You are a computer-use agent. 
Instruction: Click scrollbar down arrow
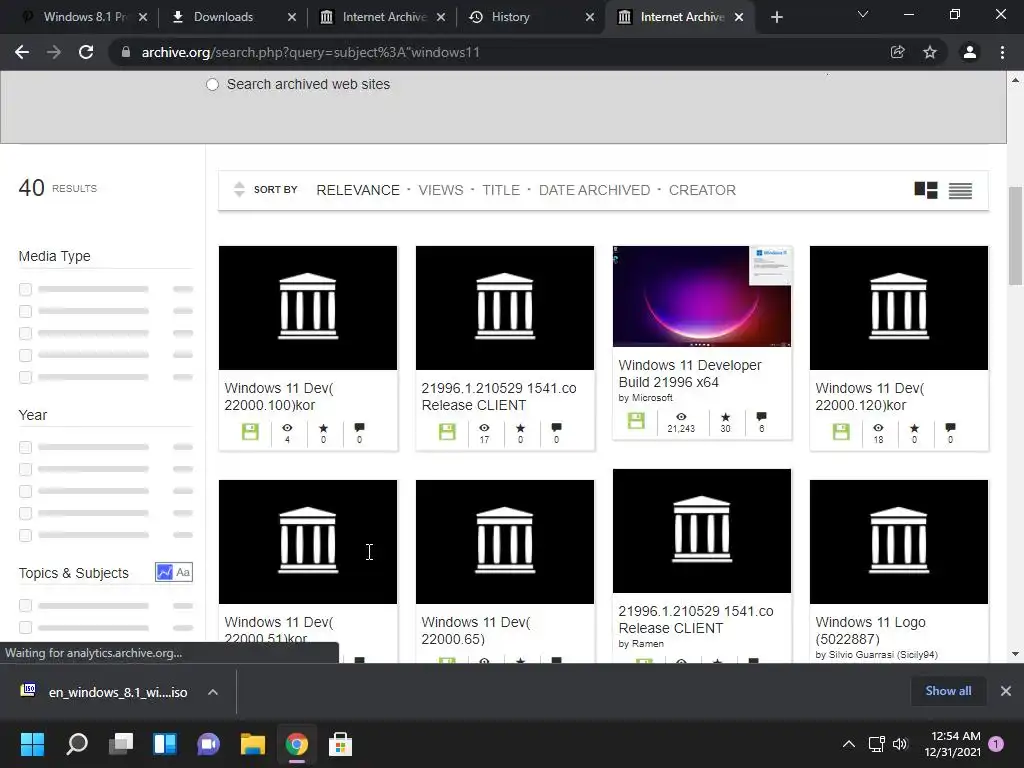pyautogui.click(x=1015, y=653)
